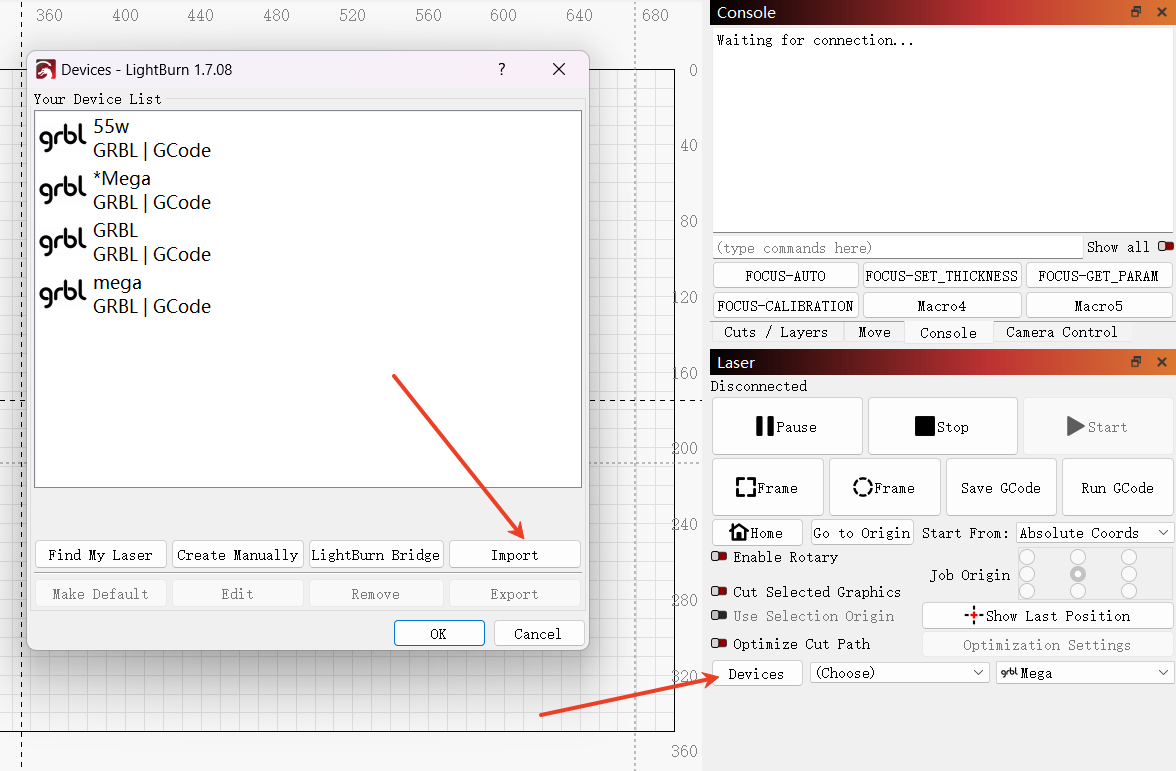
Task: Enable the Rotary toggle
Action: click(718, 556)
